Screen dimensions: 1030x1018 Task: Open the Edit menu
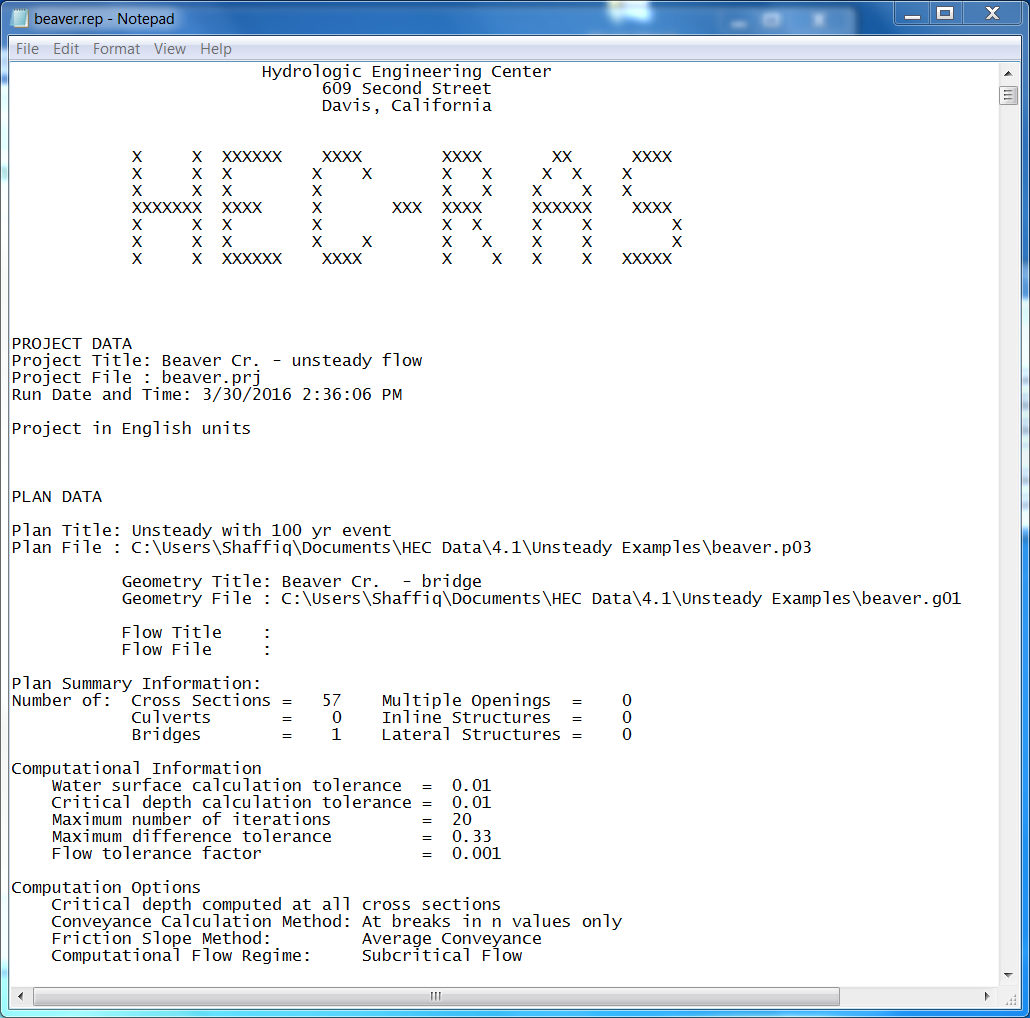(x=66, y=49)
